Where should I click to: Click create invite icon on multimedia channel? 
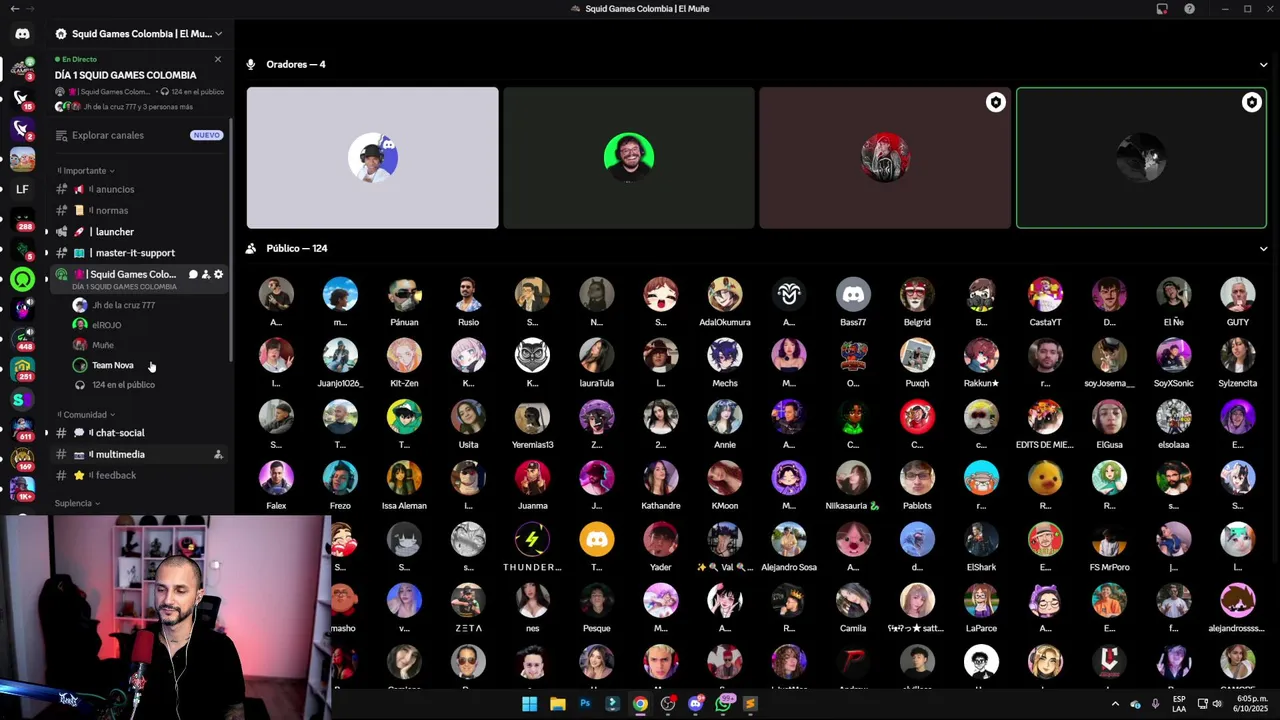pos(218,454)
